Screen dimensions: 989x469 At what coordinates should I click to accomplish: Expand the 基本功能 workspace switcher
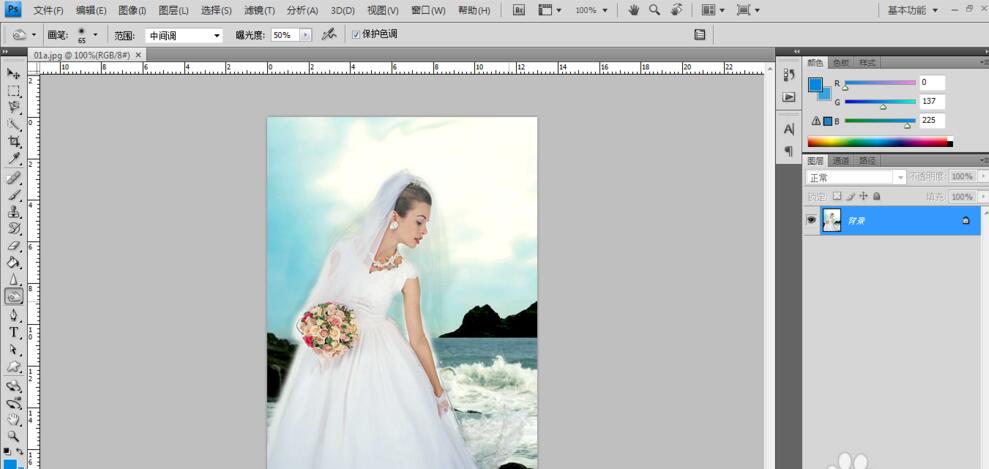[x=912, y=10]
